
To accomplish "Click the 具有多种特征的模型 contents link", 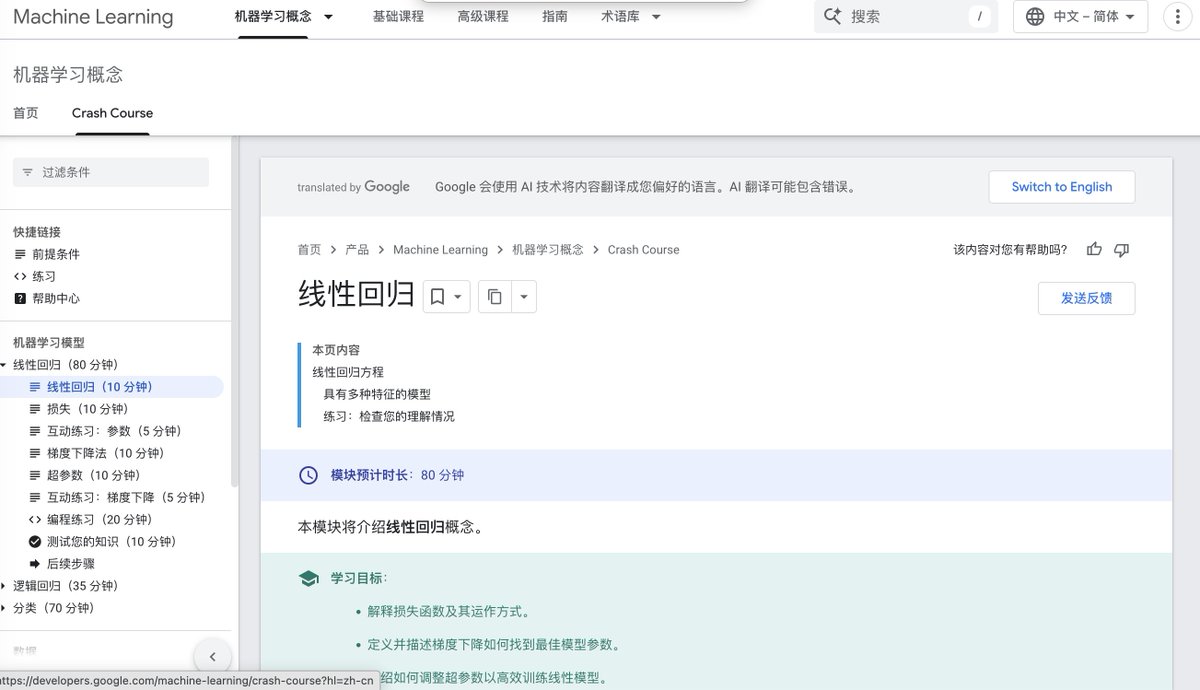I will click(377, 394).
